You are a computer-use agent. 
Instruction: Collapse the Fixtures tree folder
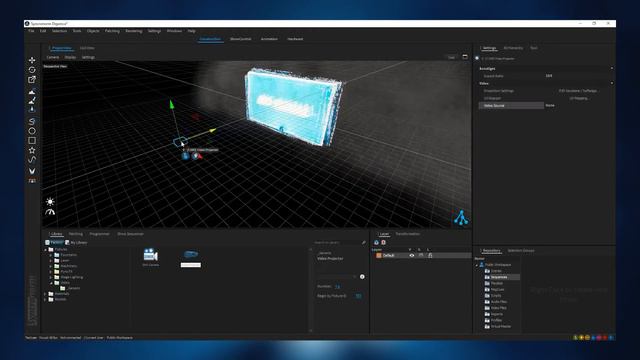pyautogui.click(x=46, y=249)
